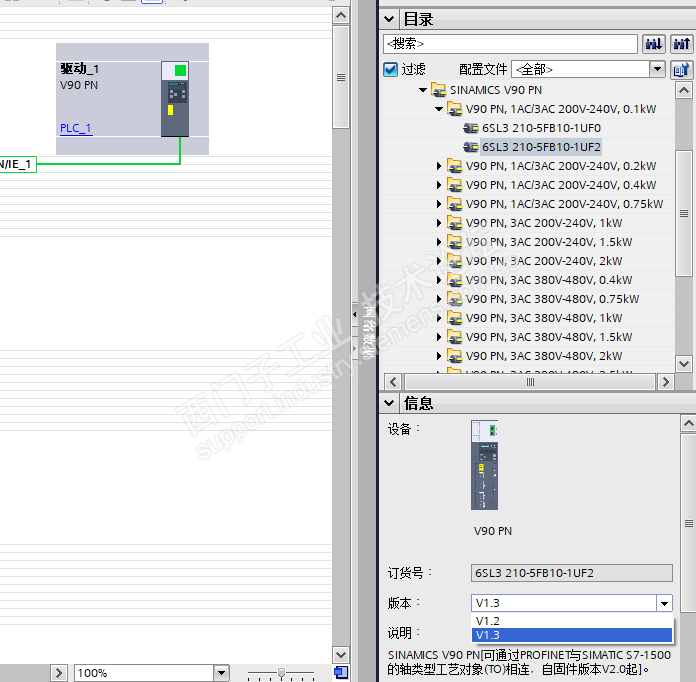Click the canvas vertical scroll up arrow
696x682 pixels.
click(x=341, y=16)
